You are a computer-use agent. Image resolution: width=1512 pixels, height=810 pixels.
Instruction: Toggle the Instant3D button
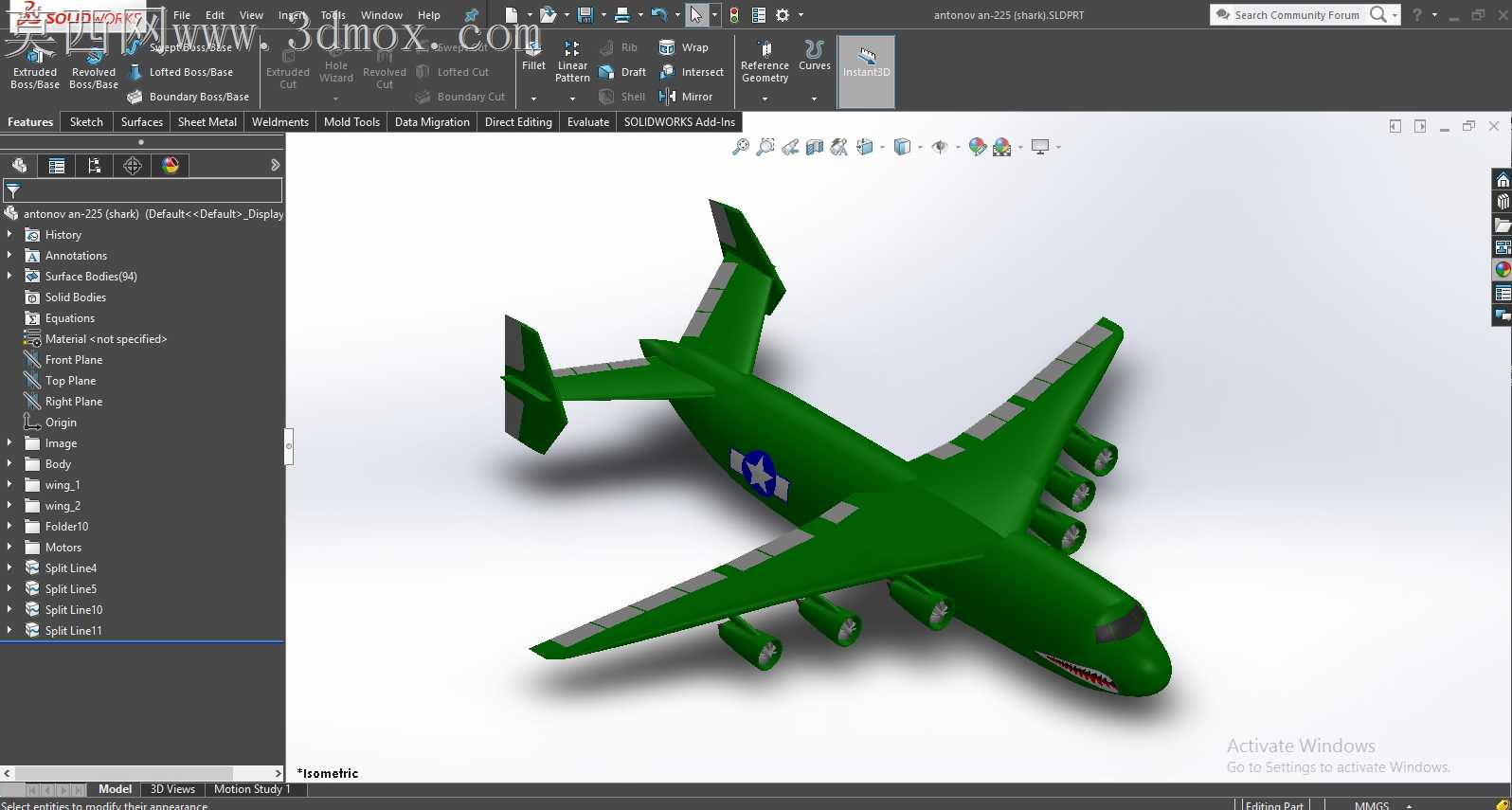(x=866, y=72)
